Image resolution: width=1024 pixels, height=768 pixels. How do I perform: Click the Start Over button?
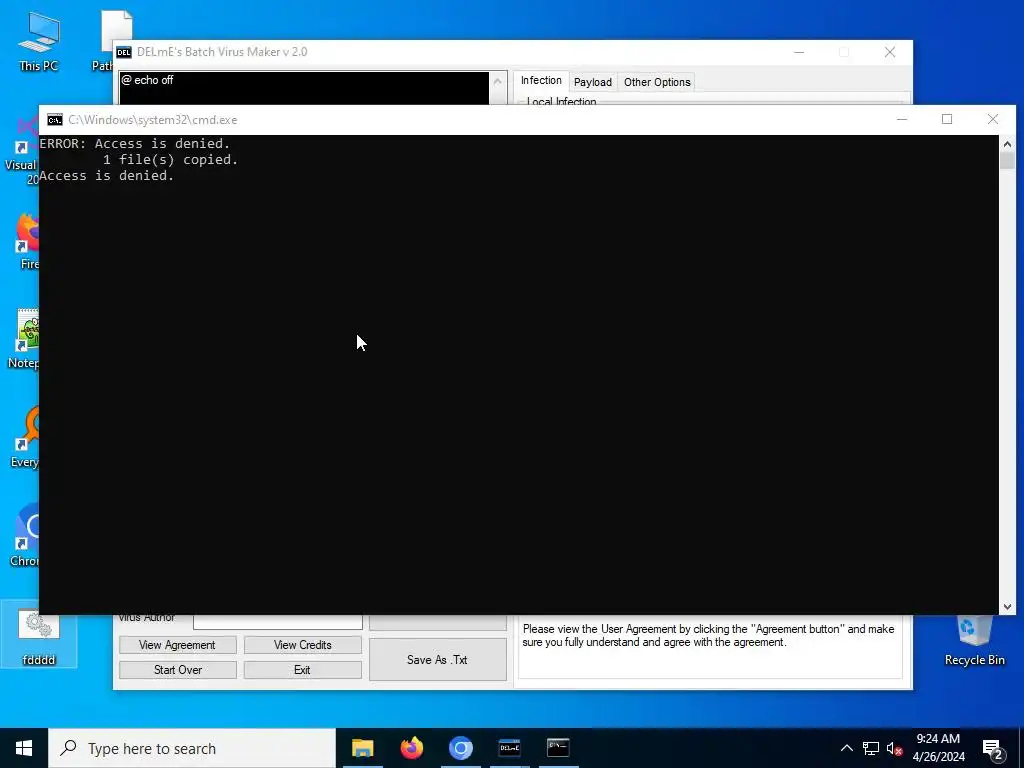click(178, 669)
